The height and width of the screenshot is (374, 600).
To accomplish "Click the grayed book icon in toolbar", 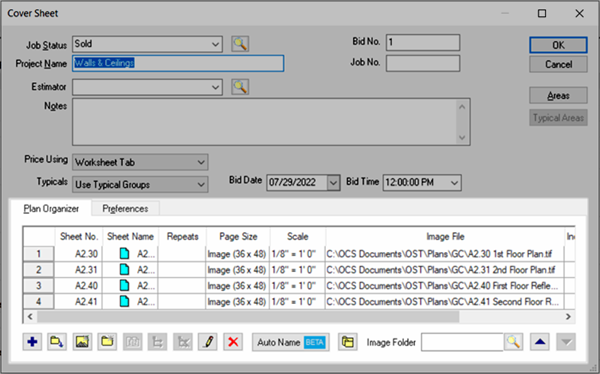I will click(x=132, y=342).
